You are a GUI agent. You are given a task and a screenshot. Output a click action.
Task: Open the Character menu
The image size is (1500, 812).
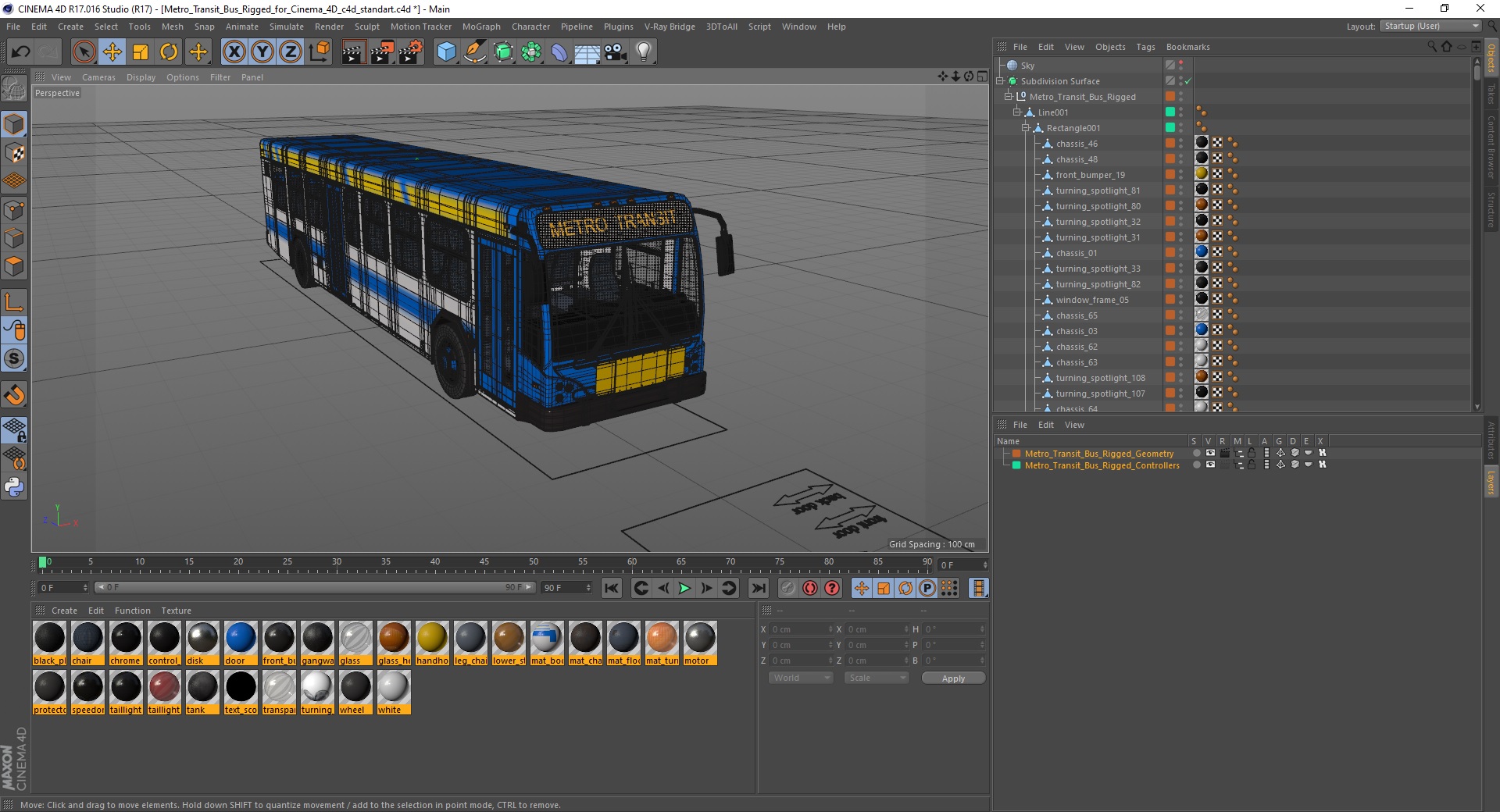[x=530, y=27]
